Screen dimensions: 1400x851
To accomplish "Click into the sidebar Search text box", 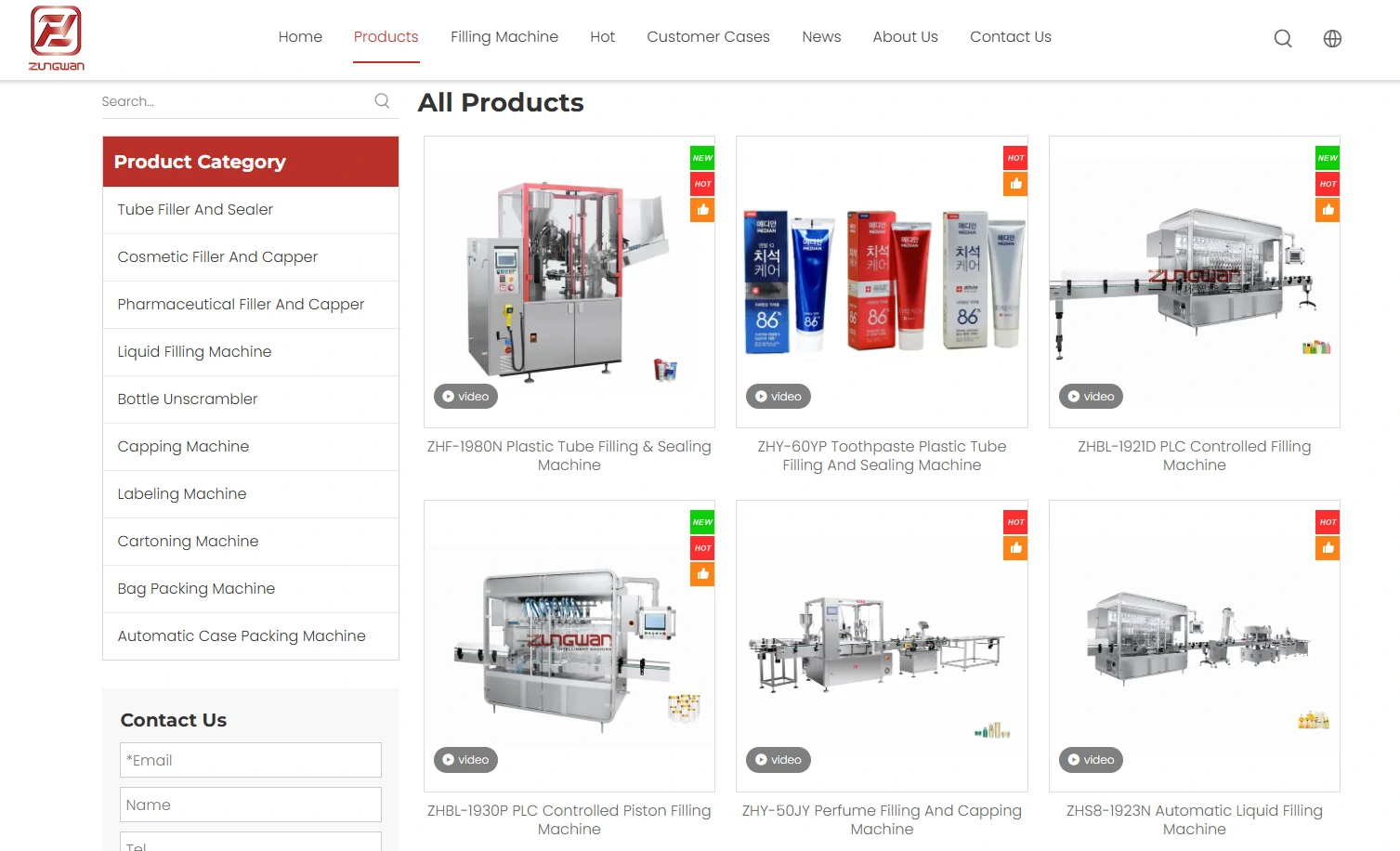I will [232, 101].
